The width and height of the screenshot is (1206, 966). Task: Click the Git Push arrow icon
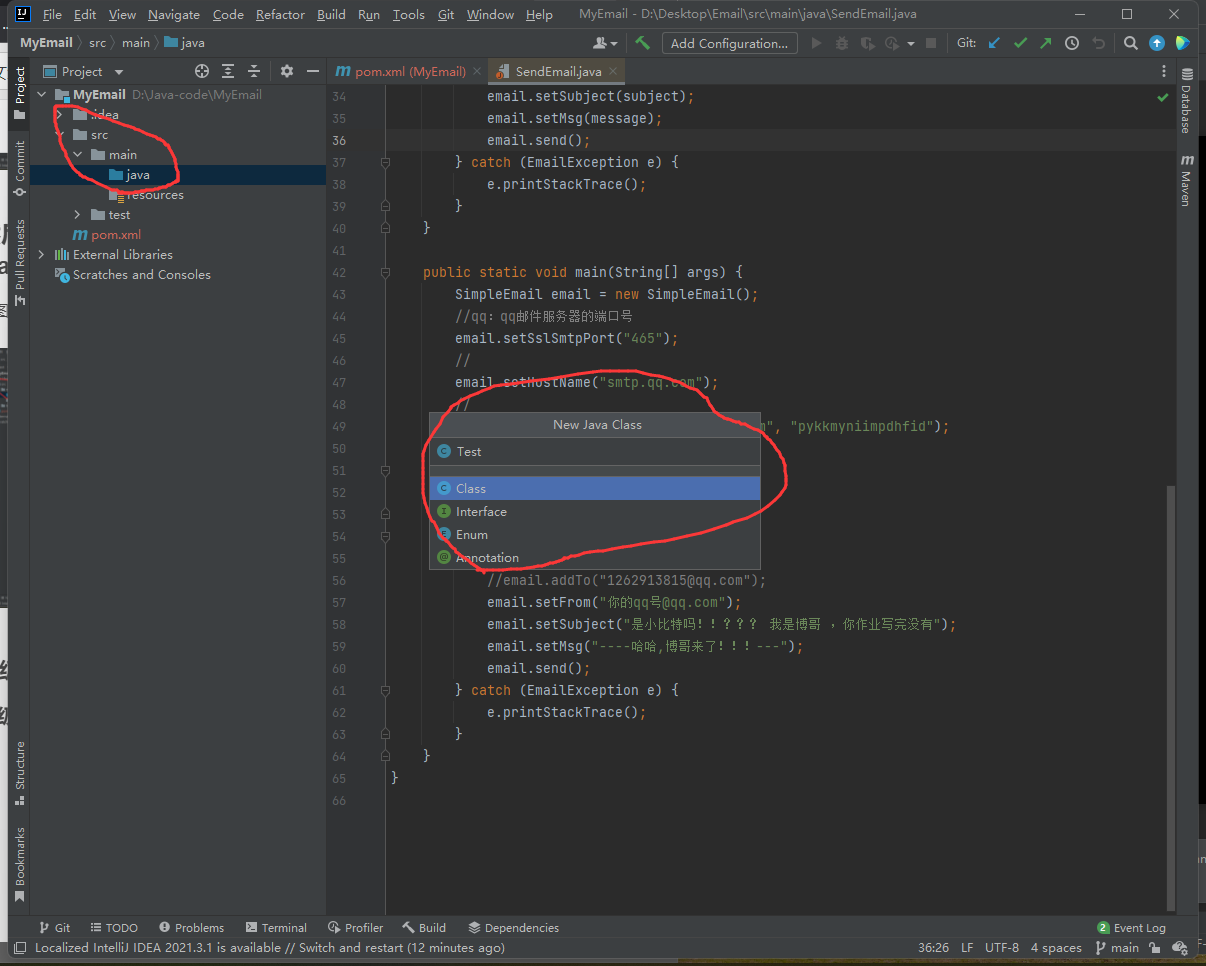[x=1046, y=43]
